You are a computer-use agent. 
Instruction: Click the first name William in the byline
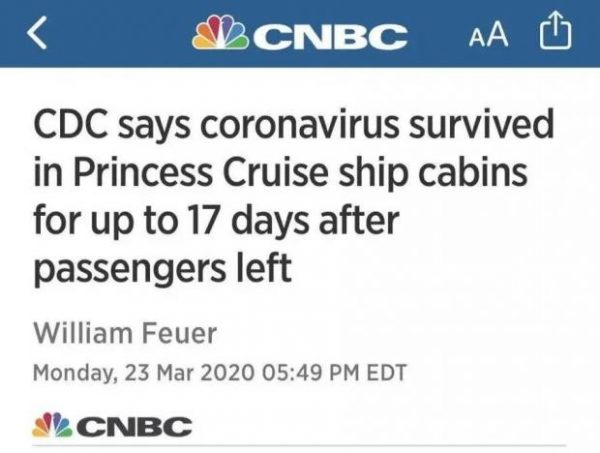point(83,334)
